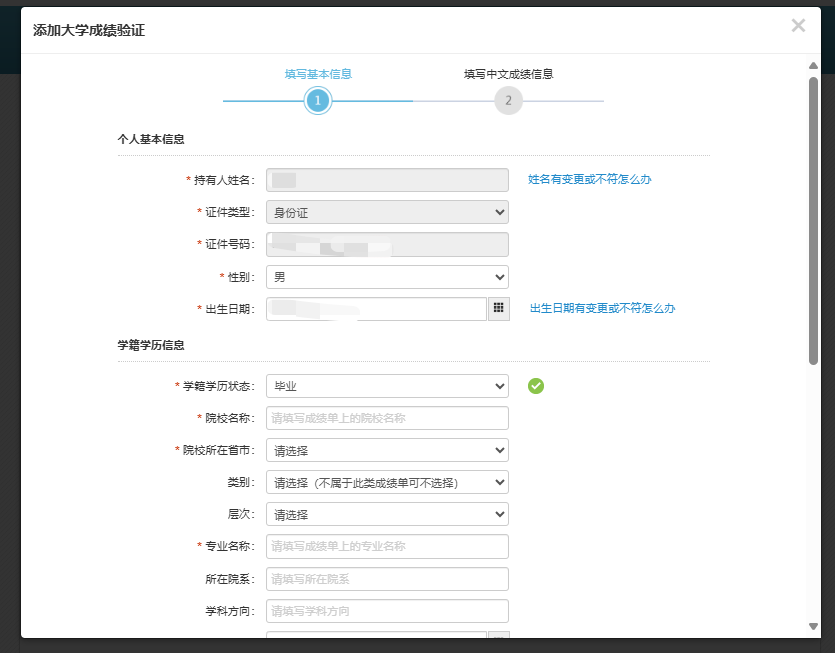835x653 pixels.
Task: Click step 1 circle 填写基本信息
Action: click(x=317, y=101)
